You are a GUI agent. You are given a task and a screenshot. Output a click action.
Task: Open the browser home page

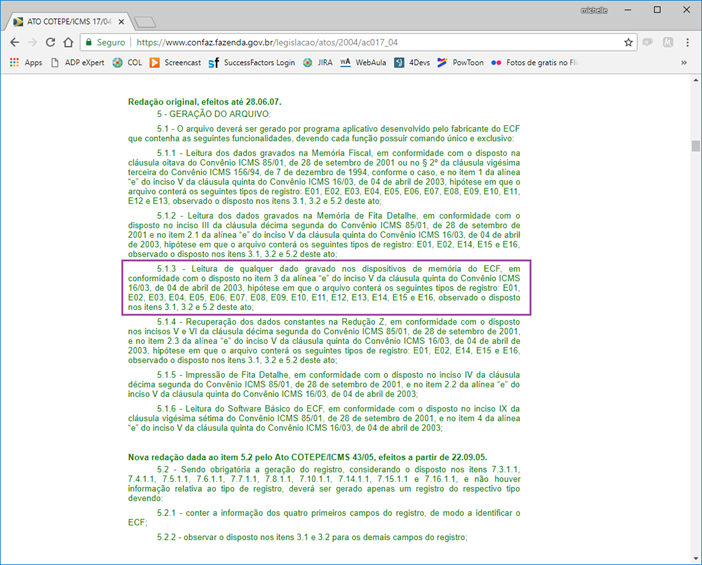[x=68, y=42]
